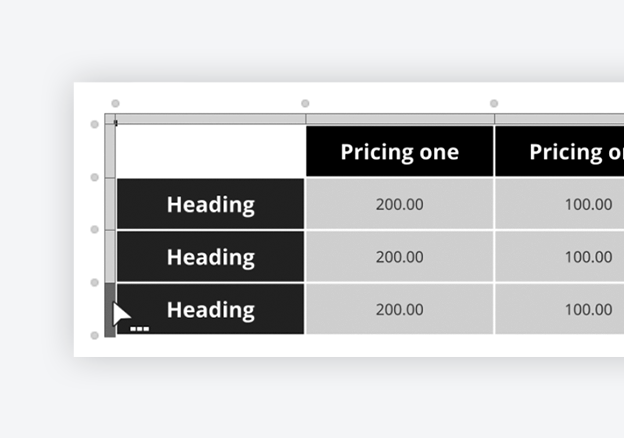This screenshot has height=438, width=624.
Task: Select the Pricing one header cell
Action: [x=399, y=151]
